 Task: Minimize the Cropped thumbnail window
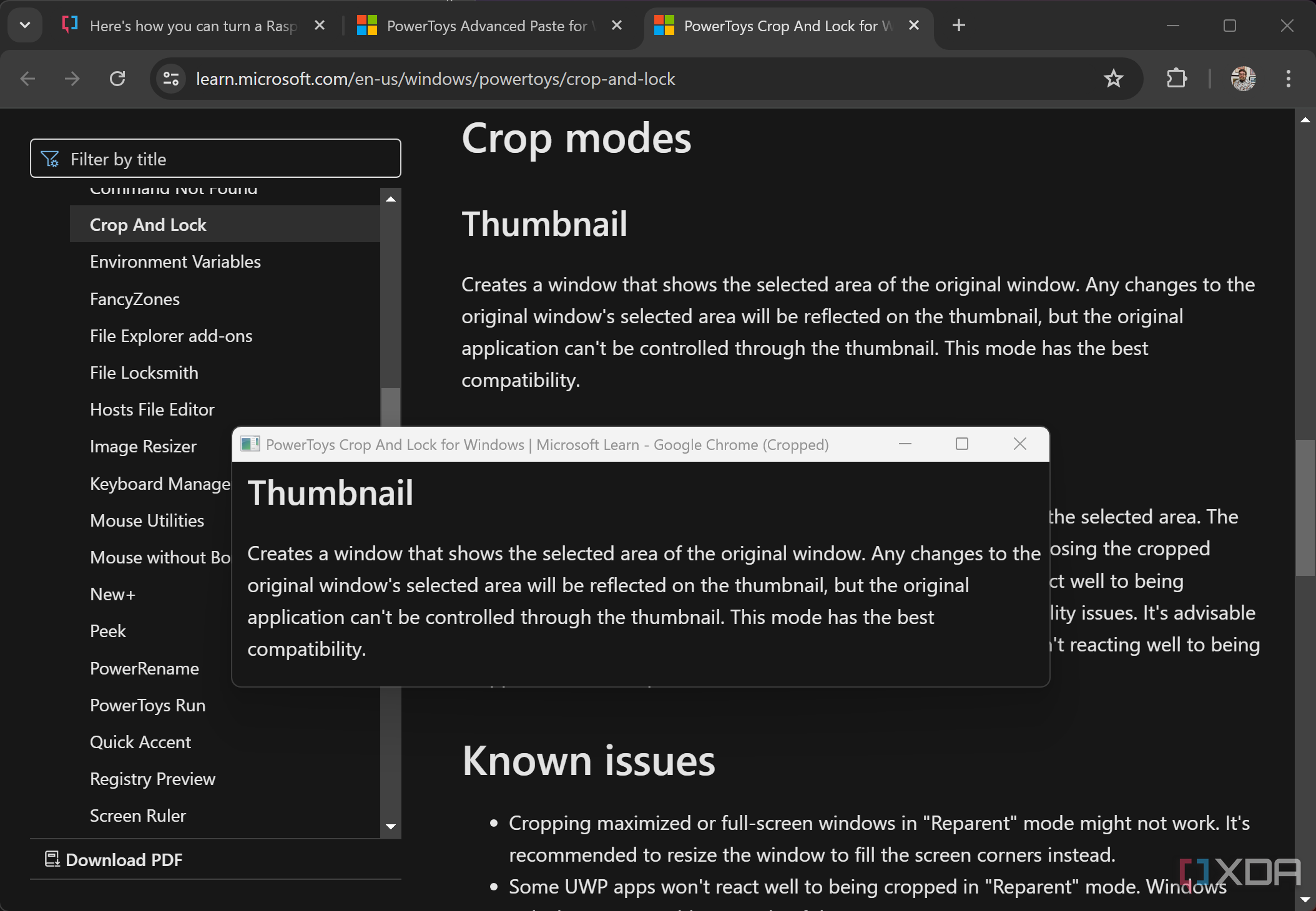[905, 444]
